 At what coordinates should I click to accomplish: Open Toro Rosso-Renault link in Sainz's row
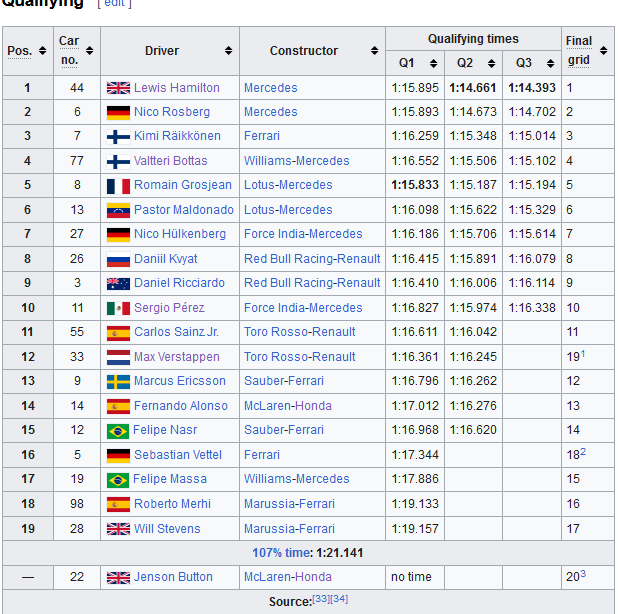tap(300, 332)
